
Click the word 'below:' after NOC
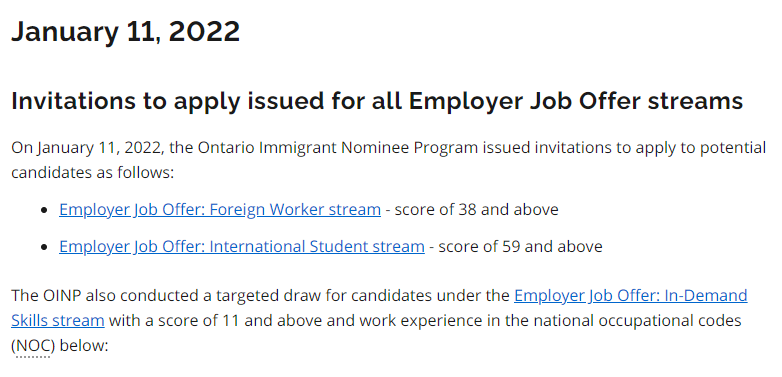click(83, 345)
